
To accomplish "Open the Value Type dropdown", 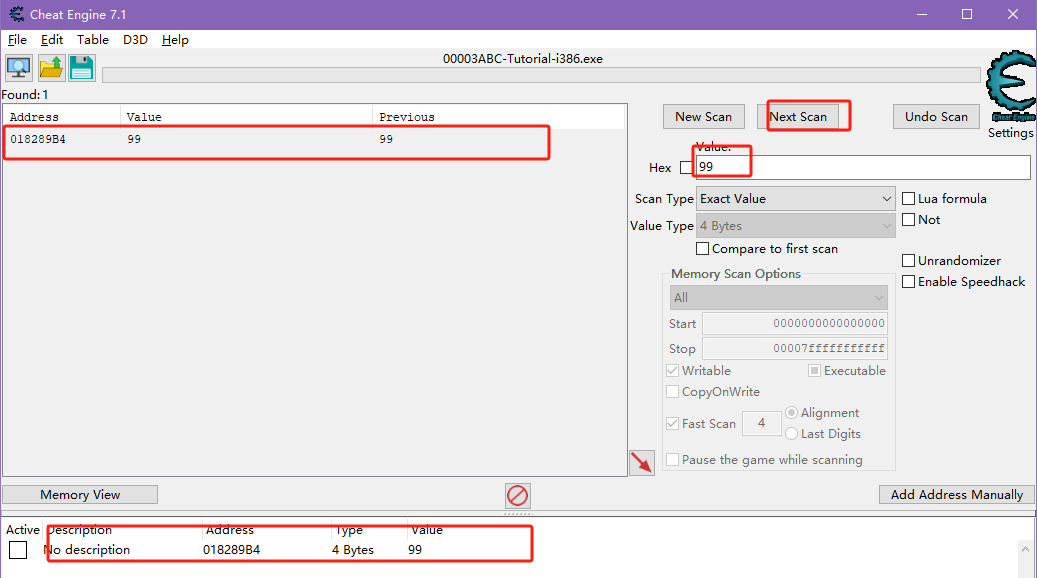I will [x=796, y=226].
